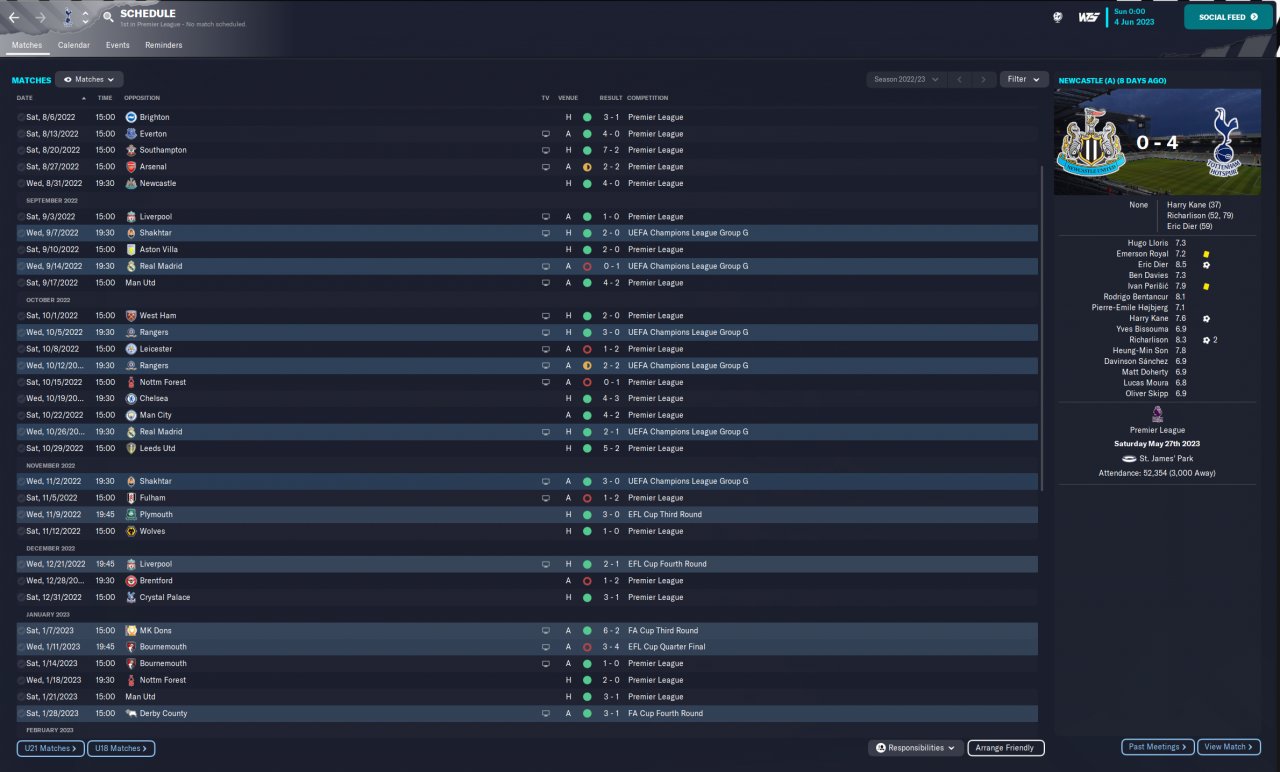Switch to the Events tab

pyautogui.click(x=117, y=45)
